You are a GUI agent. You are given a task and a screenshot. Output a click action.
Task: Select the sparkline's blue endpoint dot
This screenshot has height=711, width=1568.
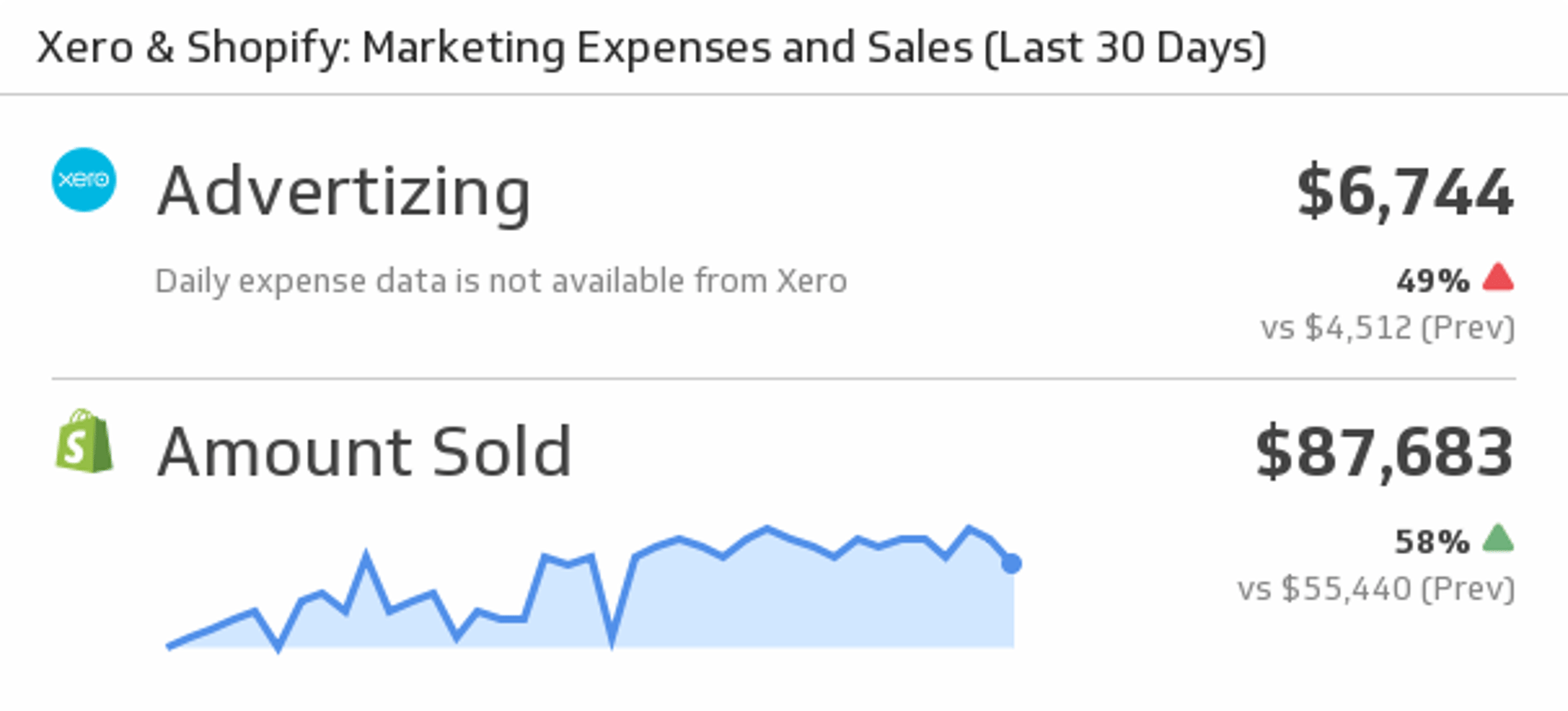click(1012, 563)
